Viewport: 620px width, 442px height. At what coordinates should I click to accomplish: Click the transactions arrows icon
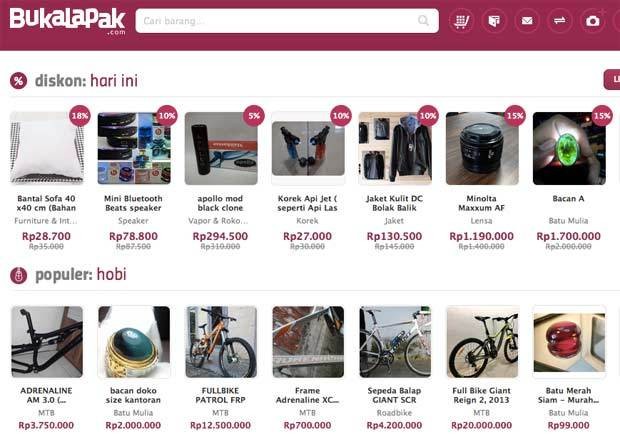560,21
